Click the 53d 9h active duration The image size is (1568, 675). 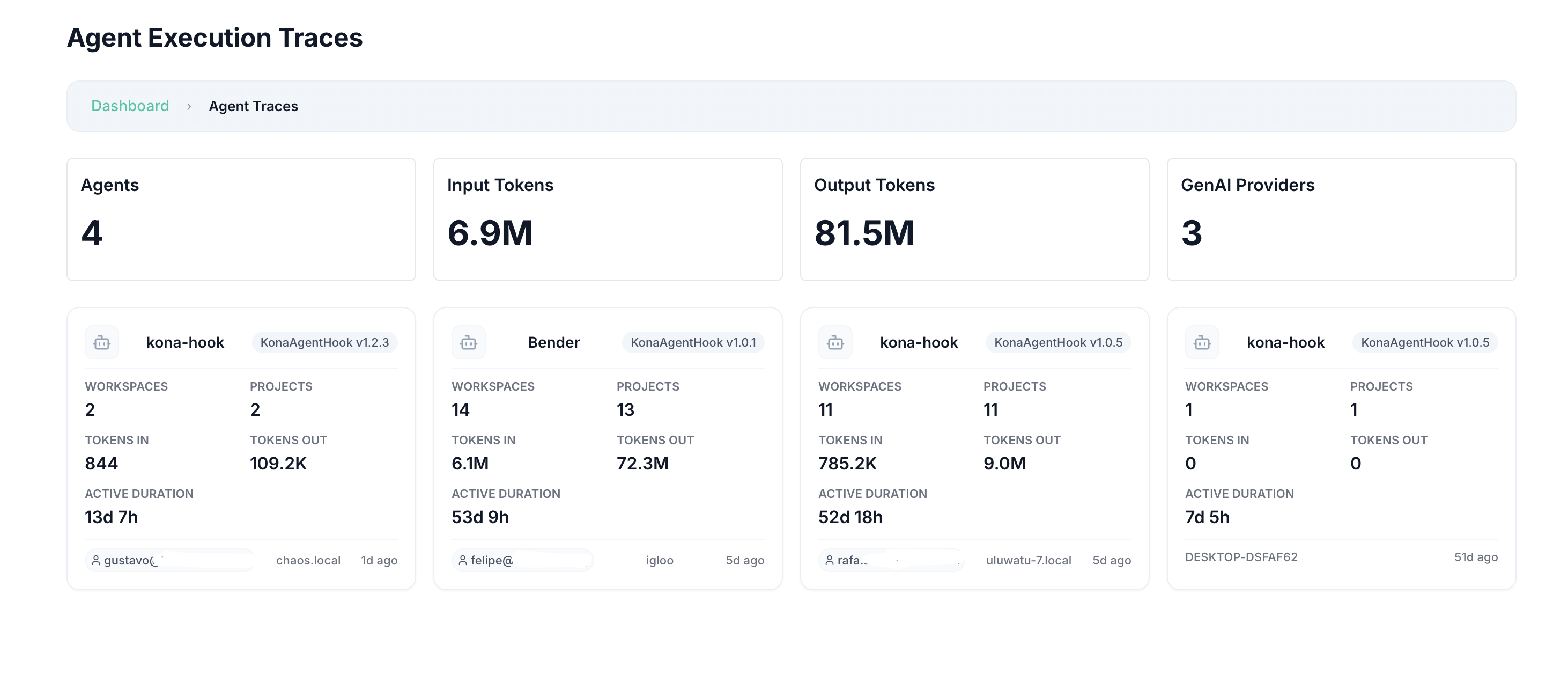tap(479, 517)
